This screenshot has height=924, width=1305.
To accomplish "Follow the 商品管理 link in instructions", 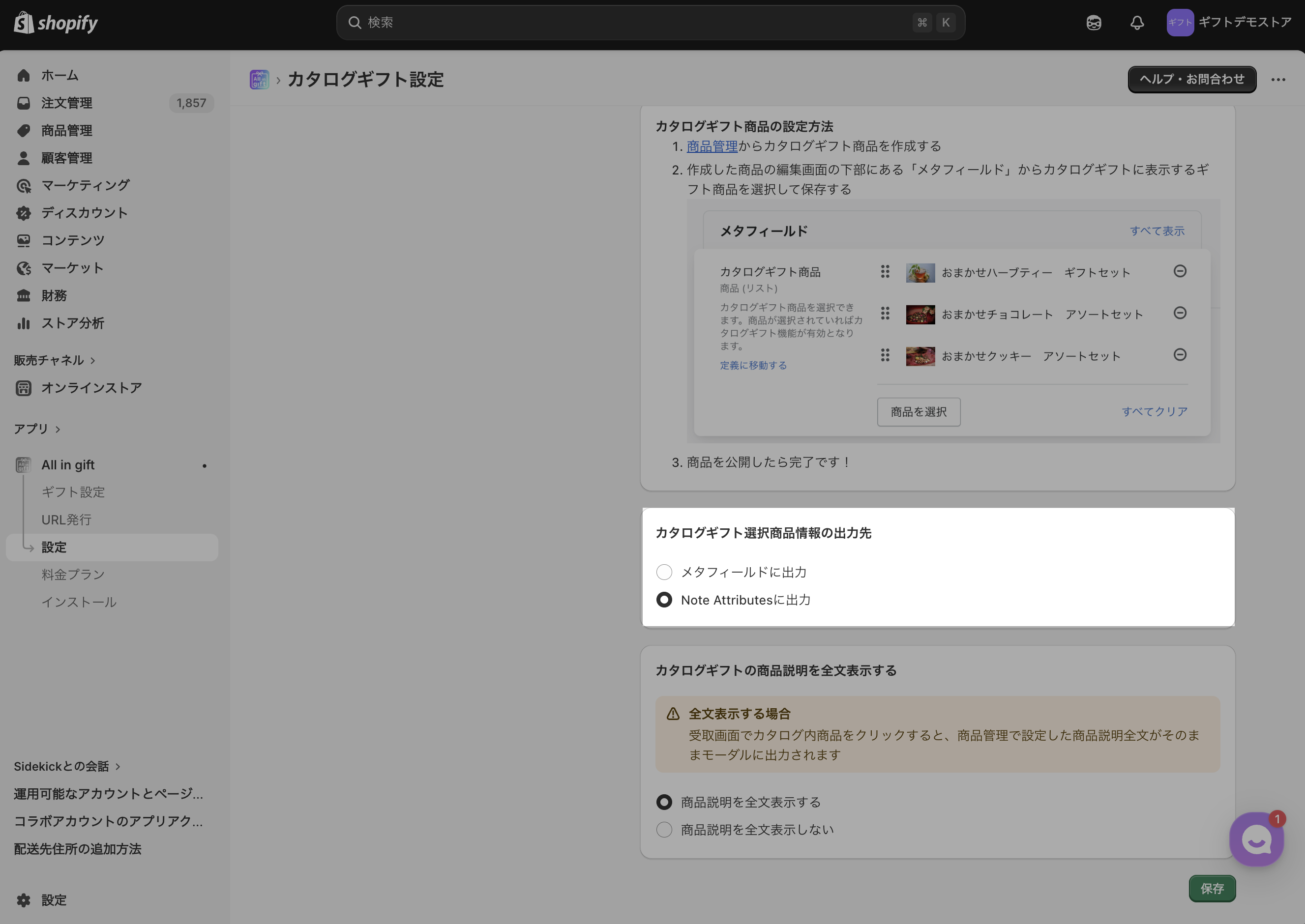I will (x=712, y=147).
